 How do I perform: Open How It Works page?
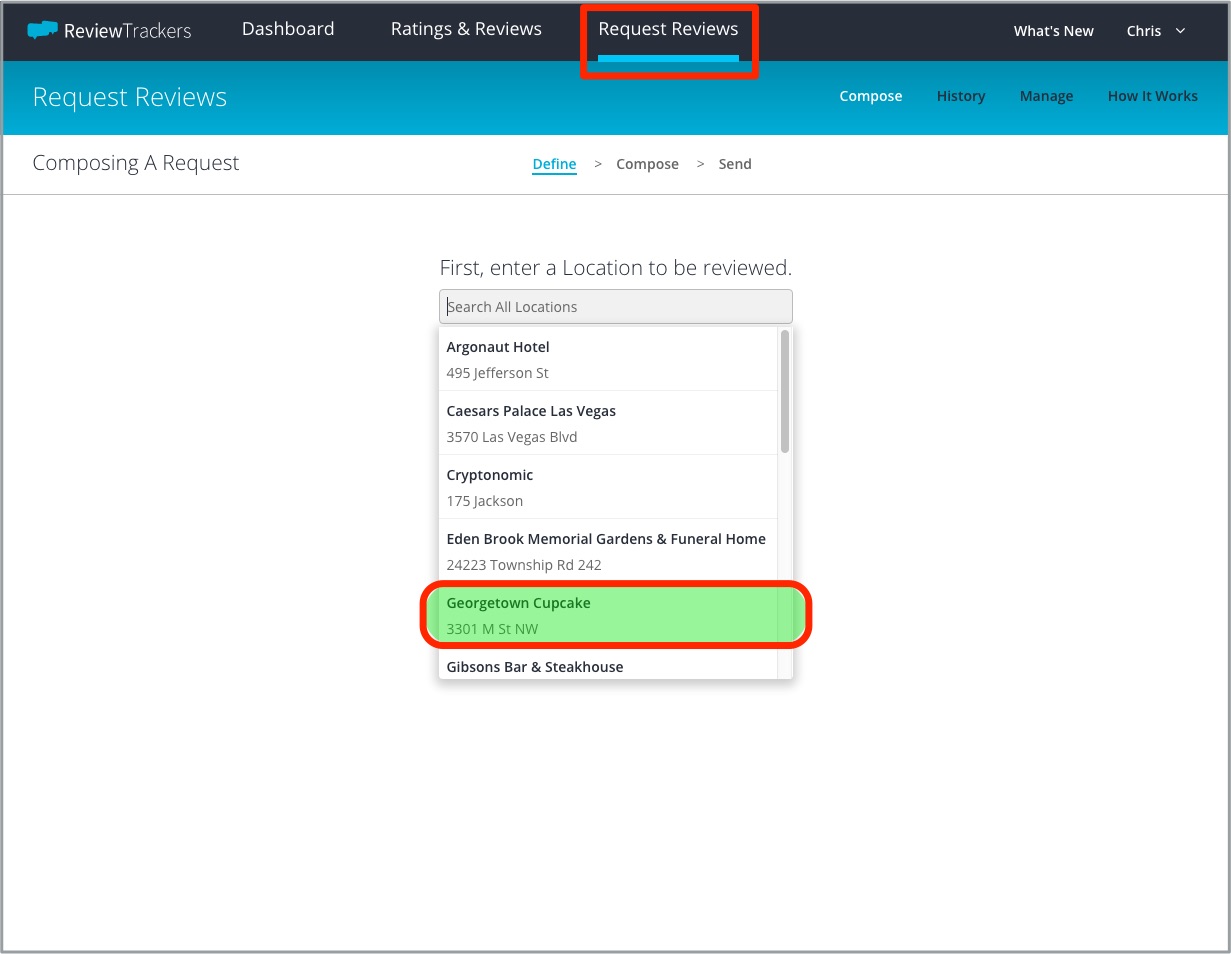[x=1152, y=96]
